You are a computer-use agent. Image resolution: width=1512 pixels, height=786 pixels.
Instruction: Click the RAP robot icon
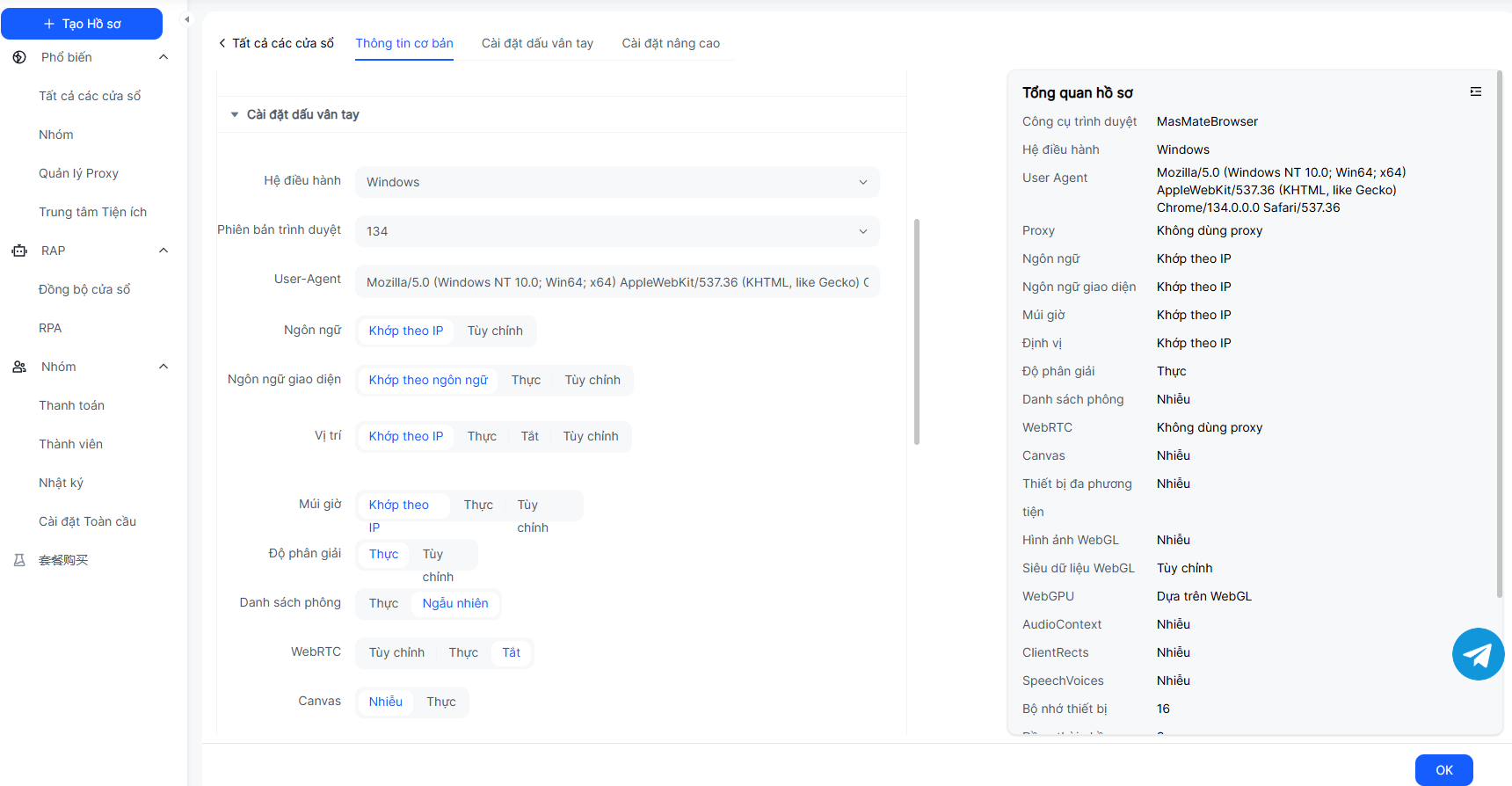point(19,251)
